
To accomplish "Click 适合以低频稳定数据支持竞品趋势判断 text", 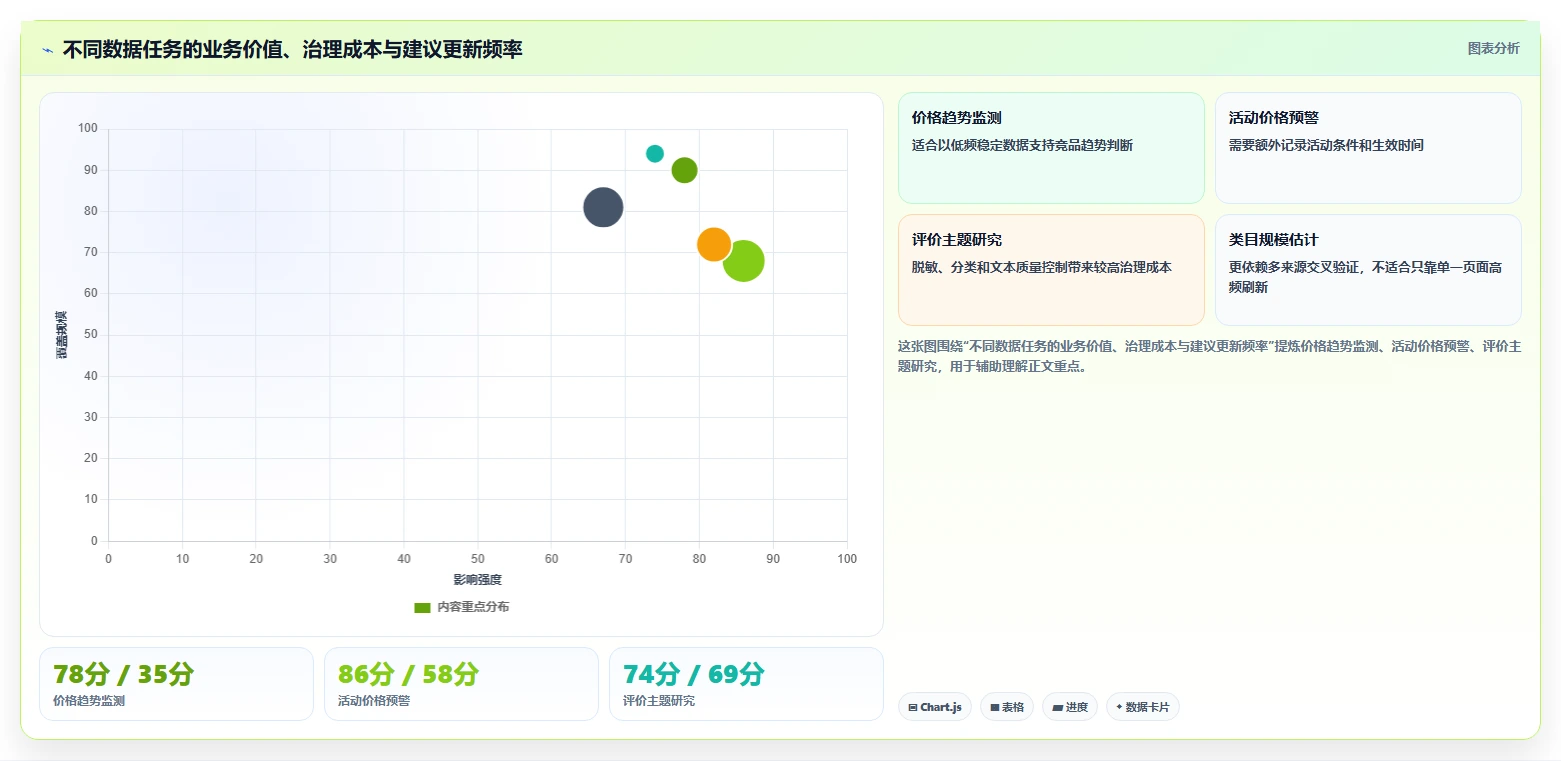I will 1022,145.
